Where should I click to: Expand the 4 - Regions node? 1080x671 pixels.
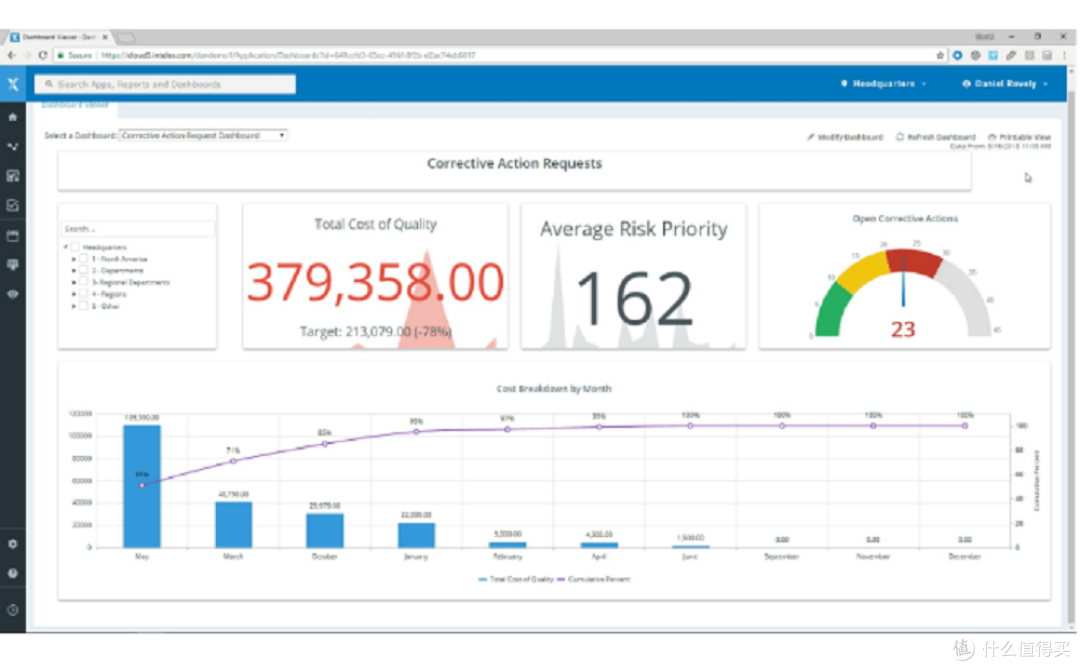coord(74,294)
